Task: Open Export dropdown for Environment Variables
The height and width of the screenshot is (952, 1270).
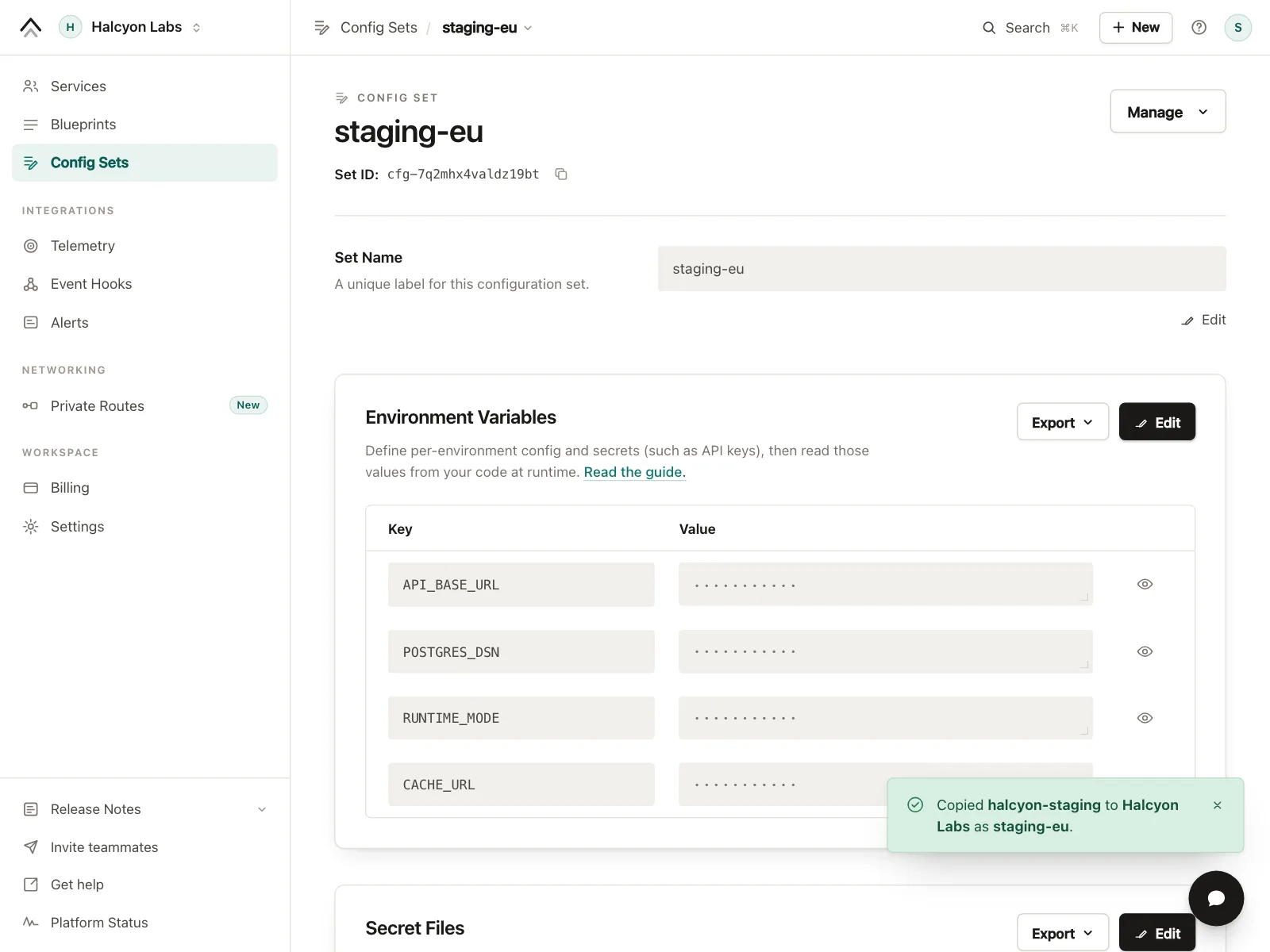Action: (x=1063, y=422)
